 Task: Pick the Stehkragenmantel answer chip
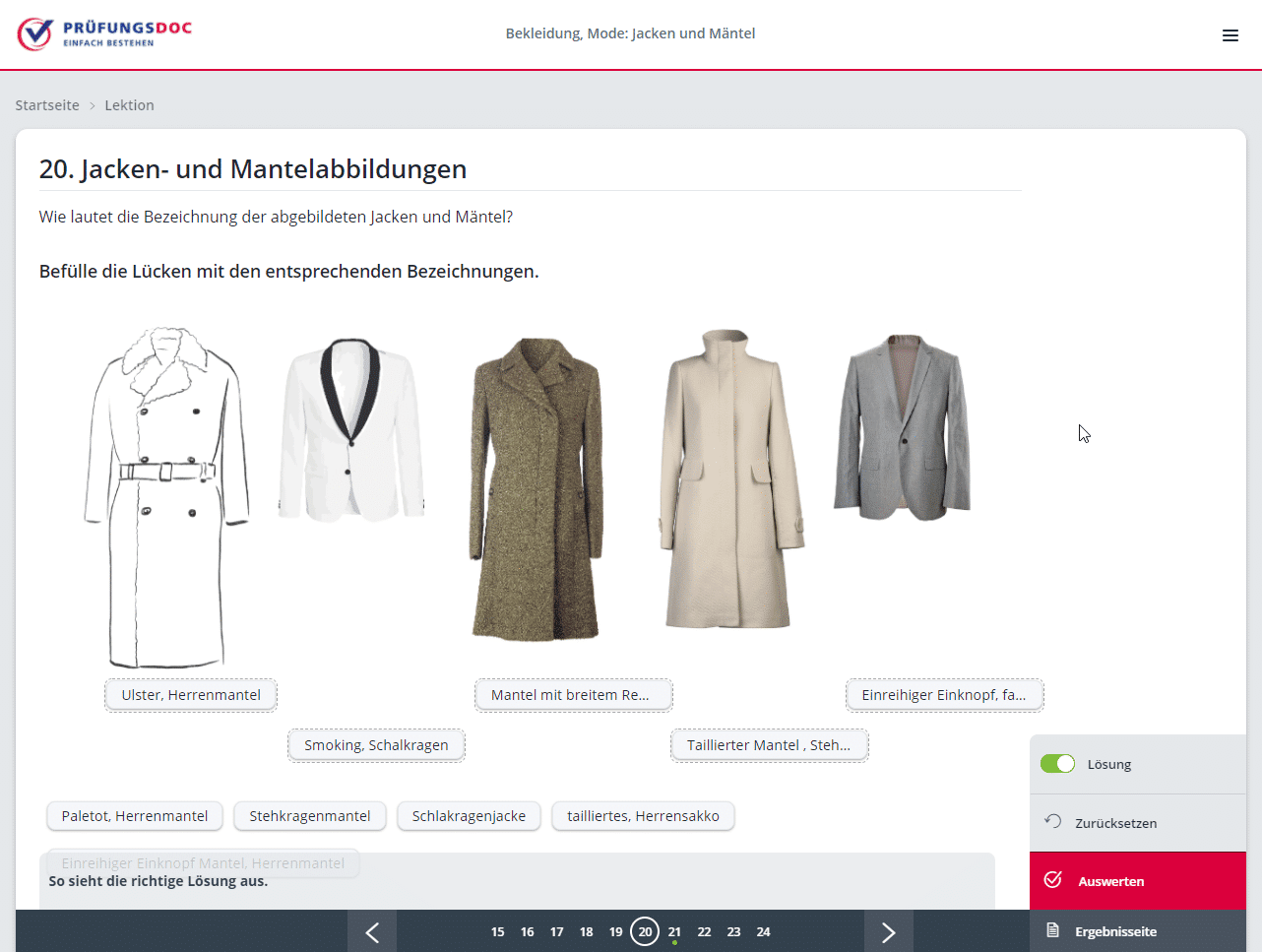[x=310, y=816]
